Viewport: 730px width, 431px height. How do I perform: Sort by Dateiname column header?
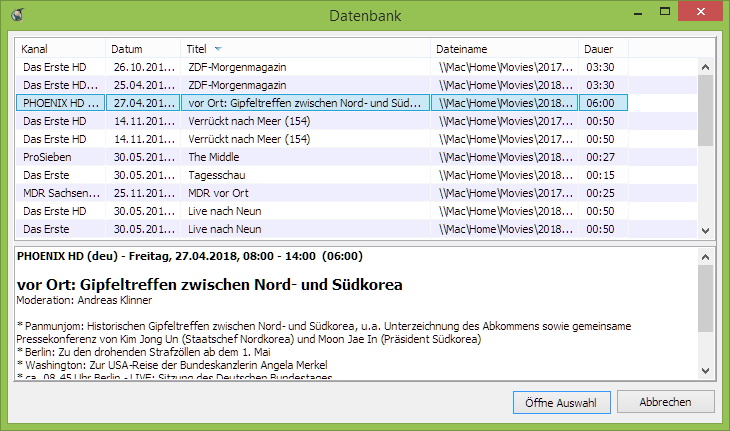[505, 49]
